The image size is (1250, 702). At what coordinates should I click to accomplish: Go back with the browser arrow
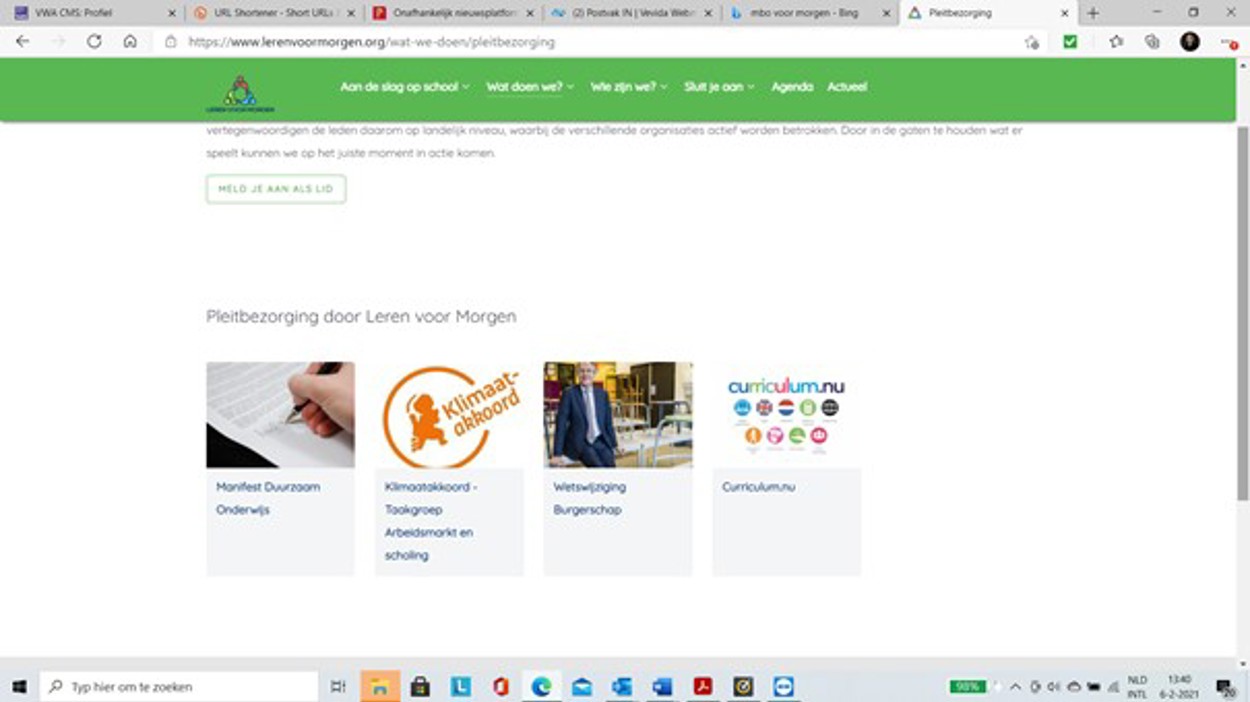pos(22,42)
